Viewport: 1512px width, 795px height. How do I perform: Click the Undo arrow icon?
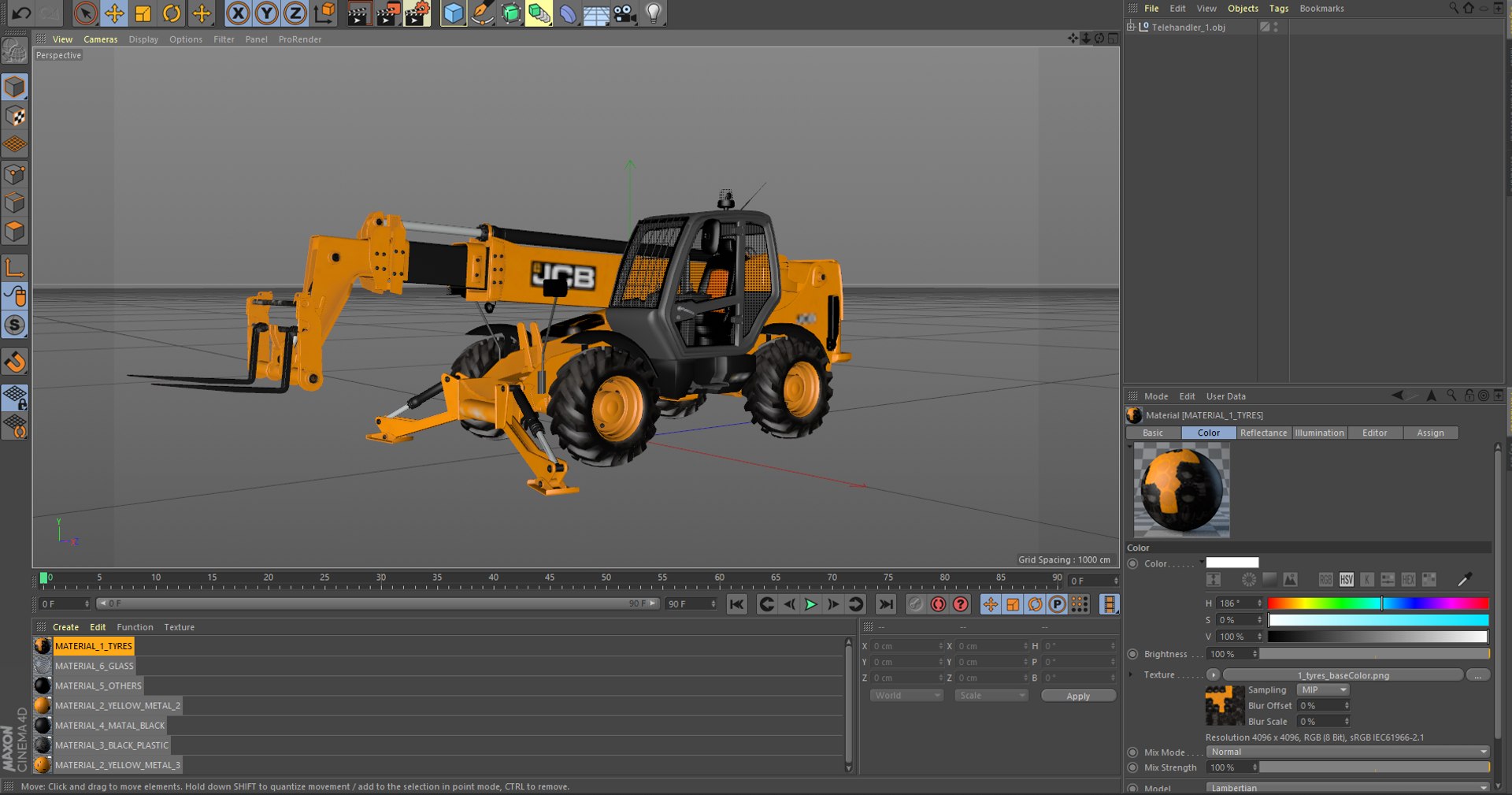coord(21,13)
